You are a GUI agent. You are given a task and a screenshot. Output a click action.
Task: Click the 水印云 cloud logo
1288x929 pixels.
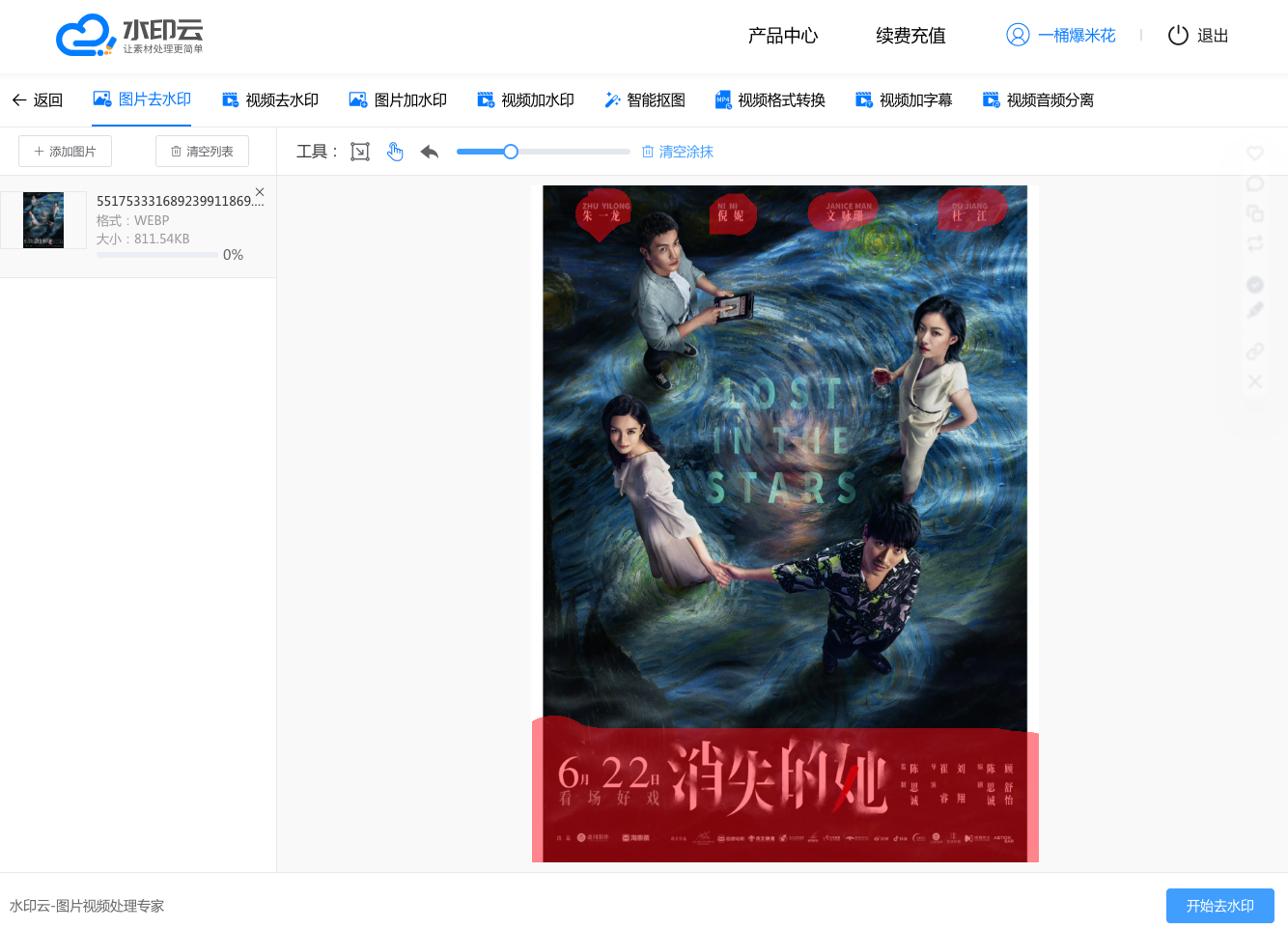129,36
